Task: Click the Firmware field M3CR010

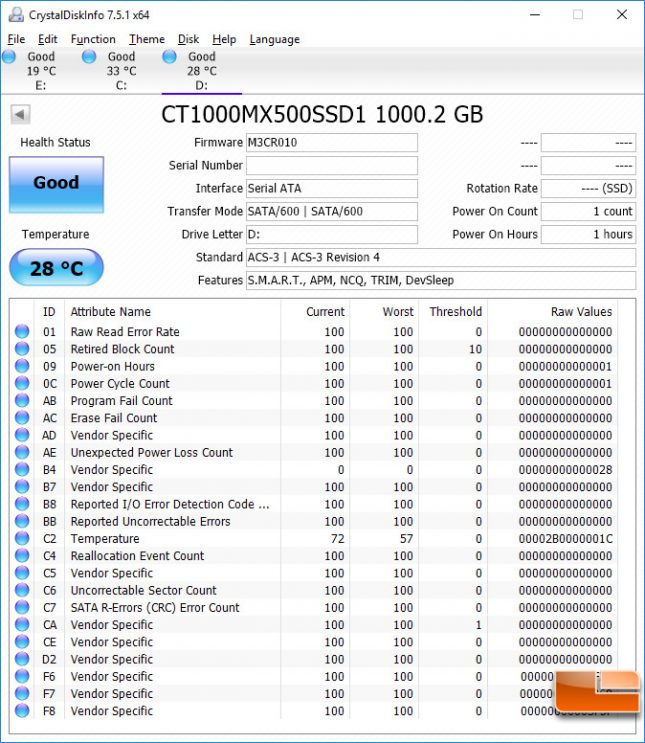Action: click(332, 143)
